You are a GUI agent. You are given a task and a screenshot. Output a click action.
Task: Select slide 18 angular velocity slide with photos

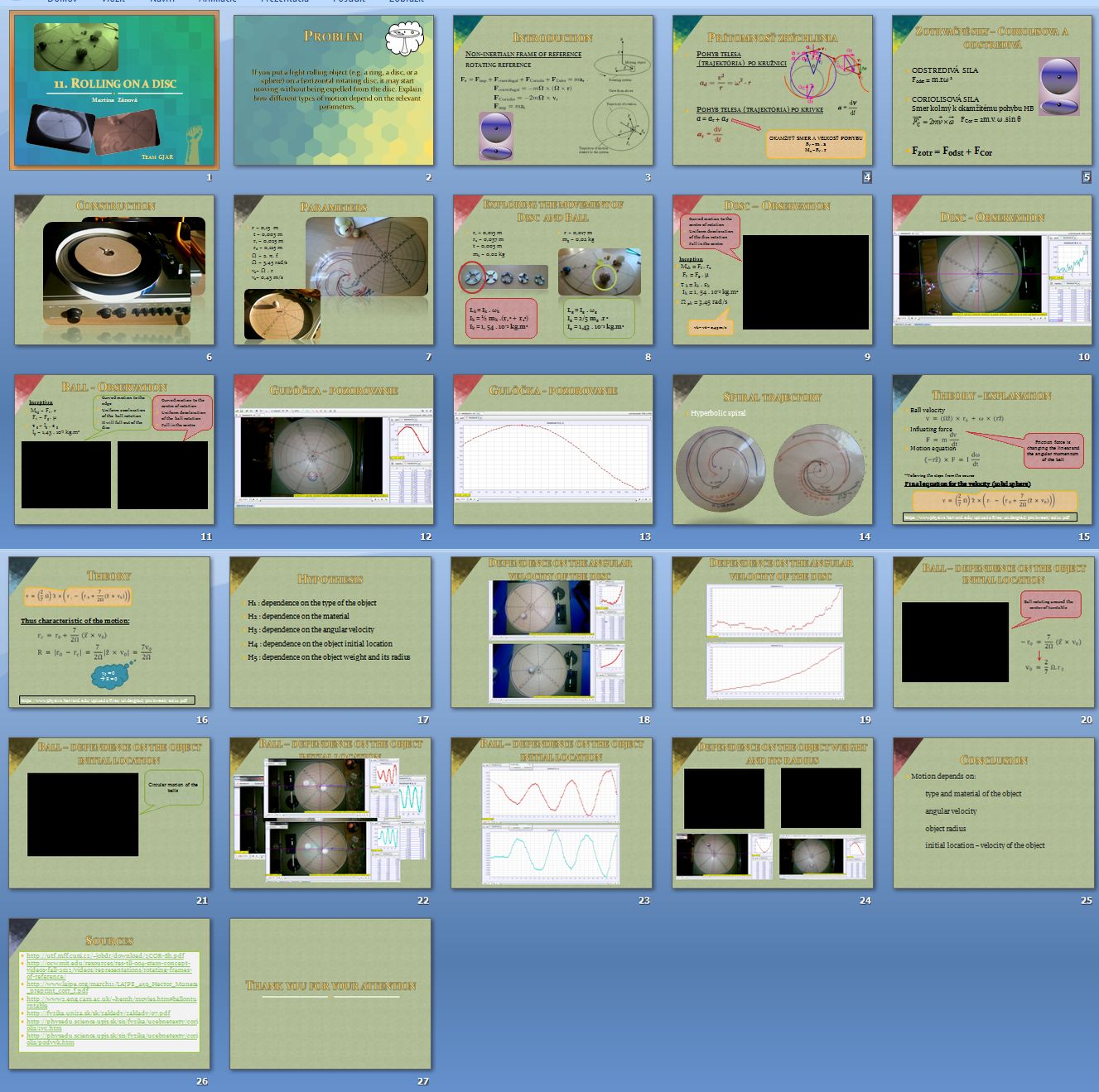tap(552, 633)
